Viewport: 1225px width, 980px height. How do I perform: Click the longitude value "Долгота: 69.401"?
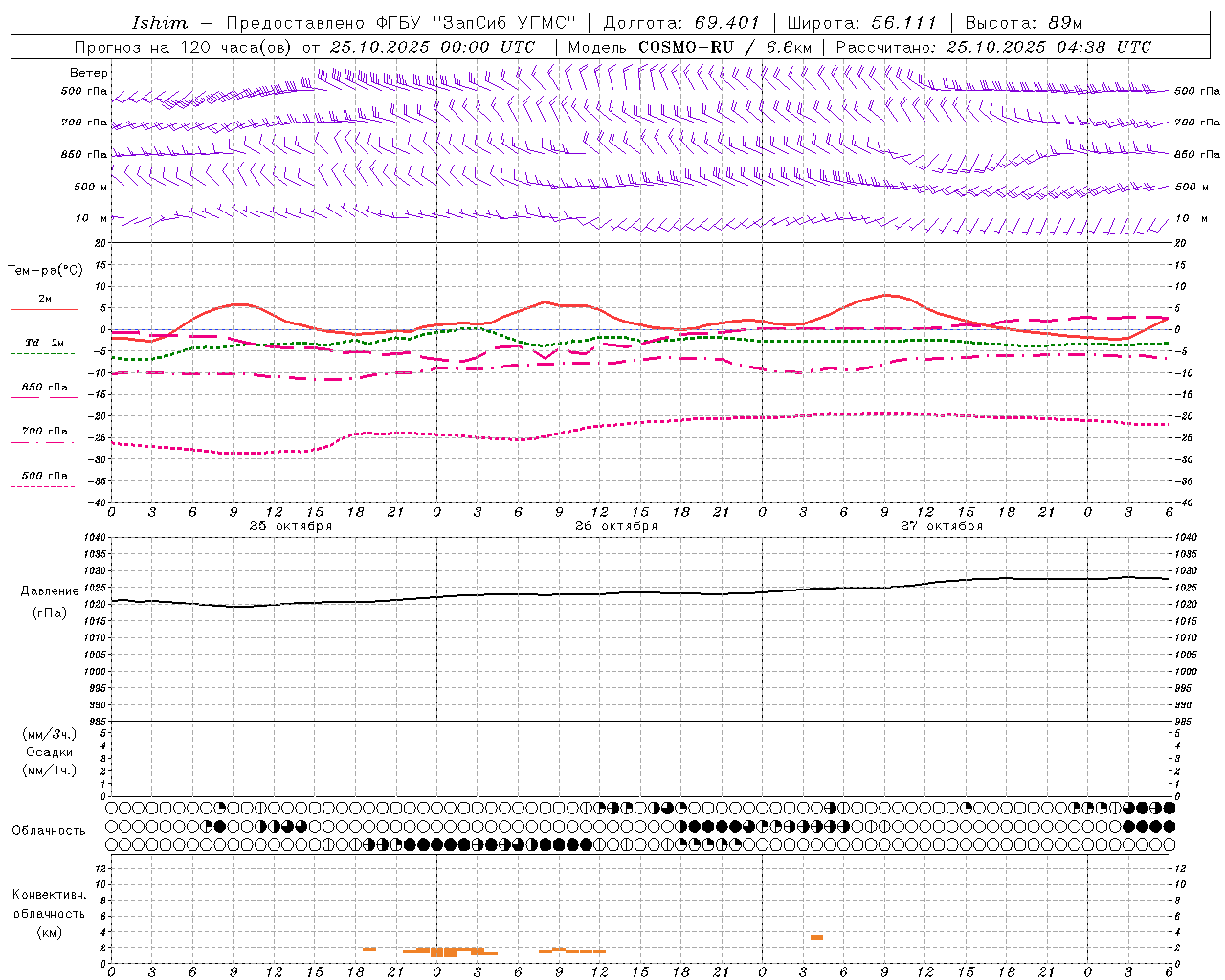[x=681, y=23]
